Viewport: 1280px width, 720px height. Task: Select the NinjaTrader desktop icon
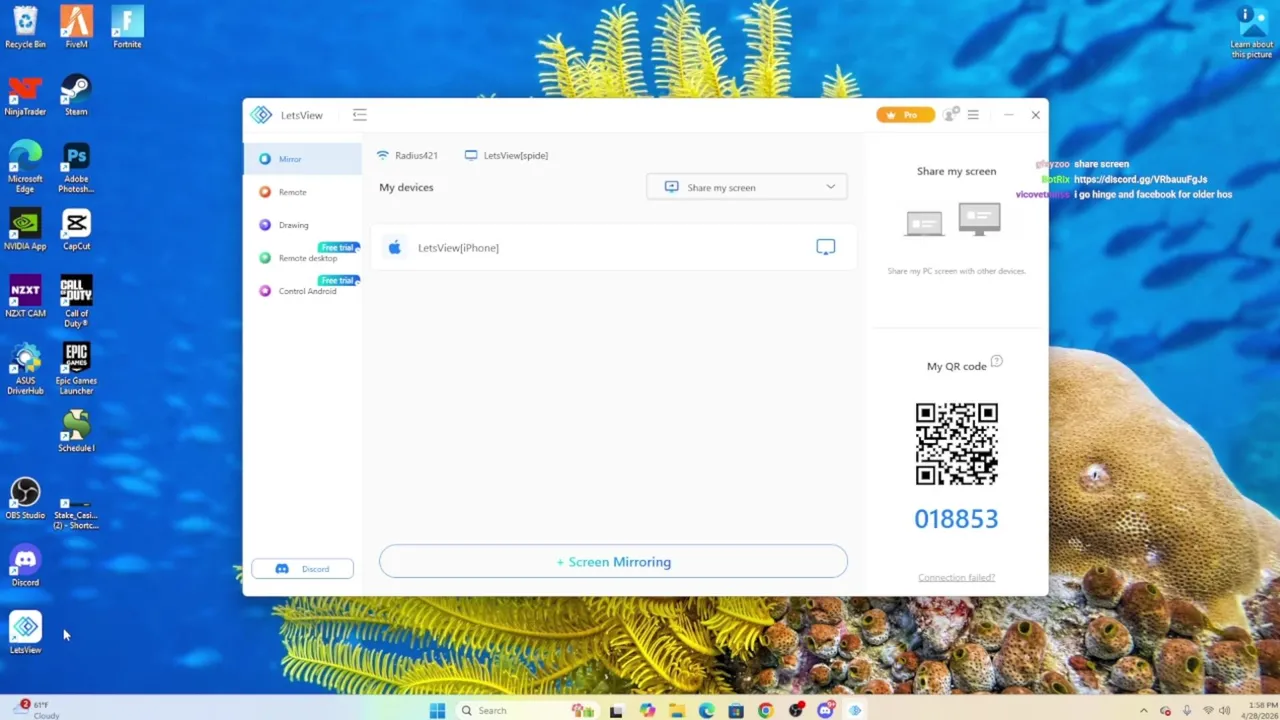25,95
